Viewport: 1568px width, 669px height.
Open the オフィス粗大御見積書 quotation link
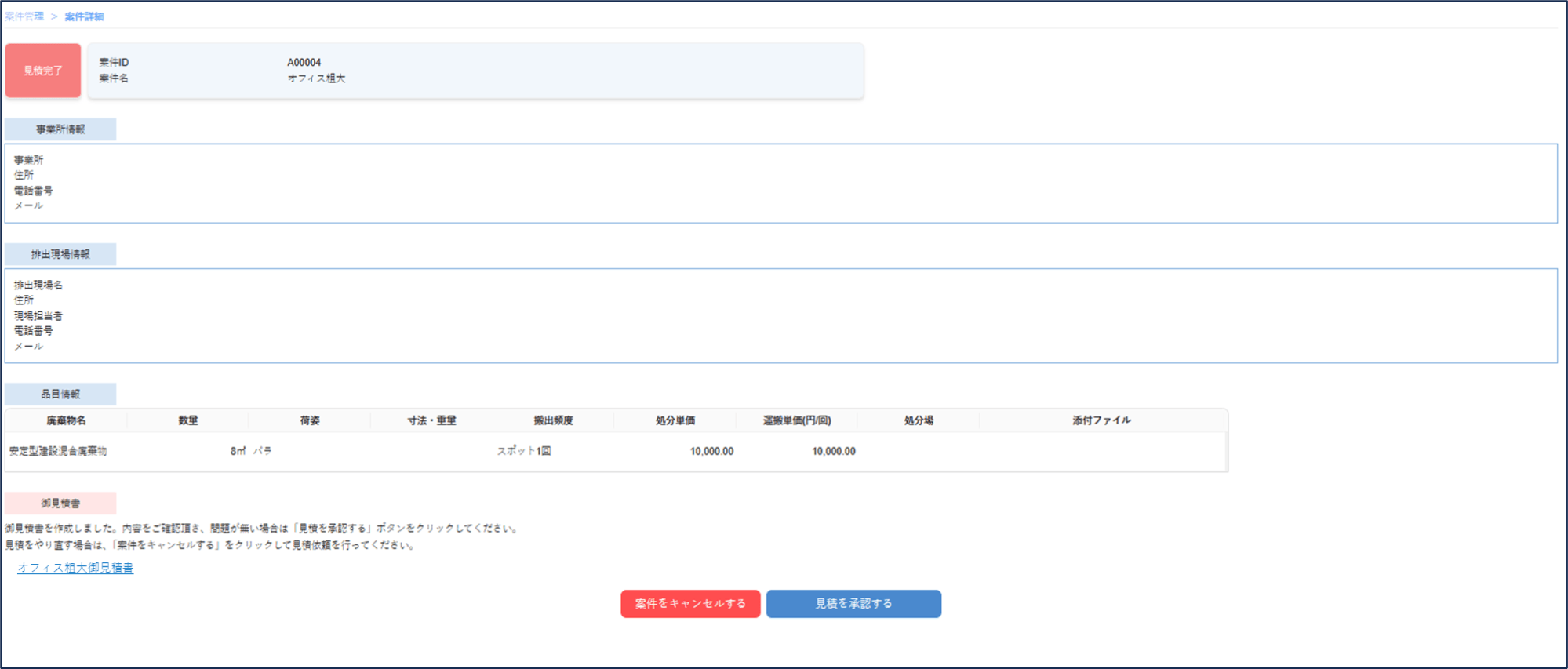[x=75, y=567]
